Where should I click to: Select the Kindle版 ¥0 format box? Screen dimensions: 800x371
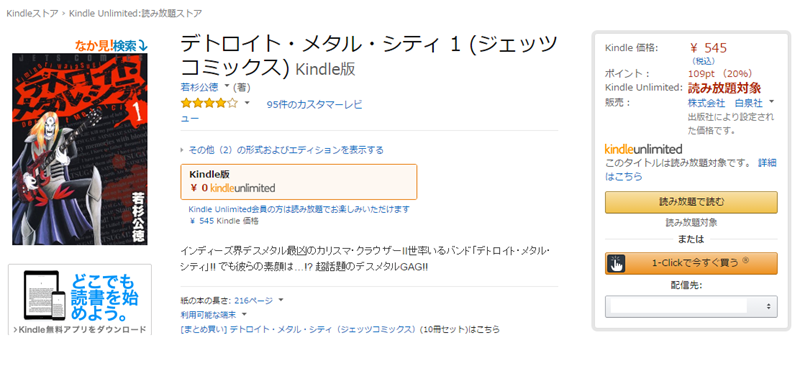[x=299, y=182]
